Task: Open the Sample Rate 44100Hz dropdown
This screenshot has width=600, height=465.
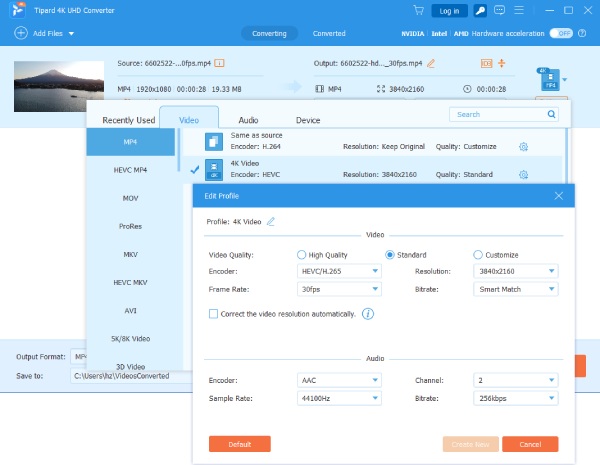Action: (339, 399)
